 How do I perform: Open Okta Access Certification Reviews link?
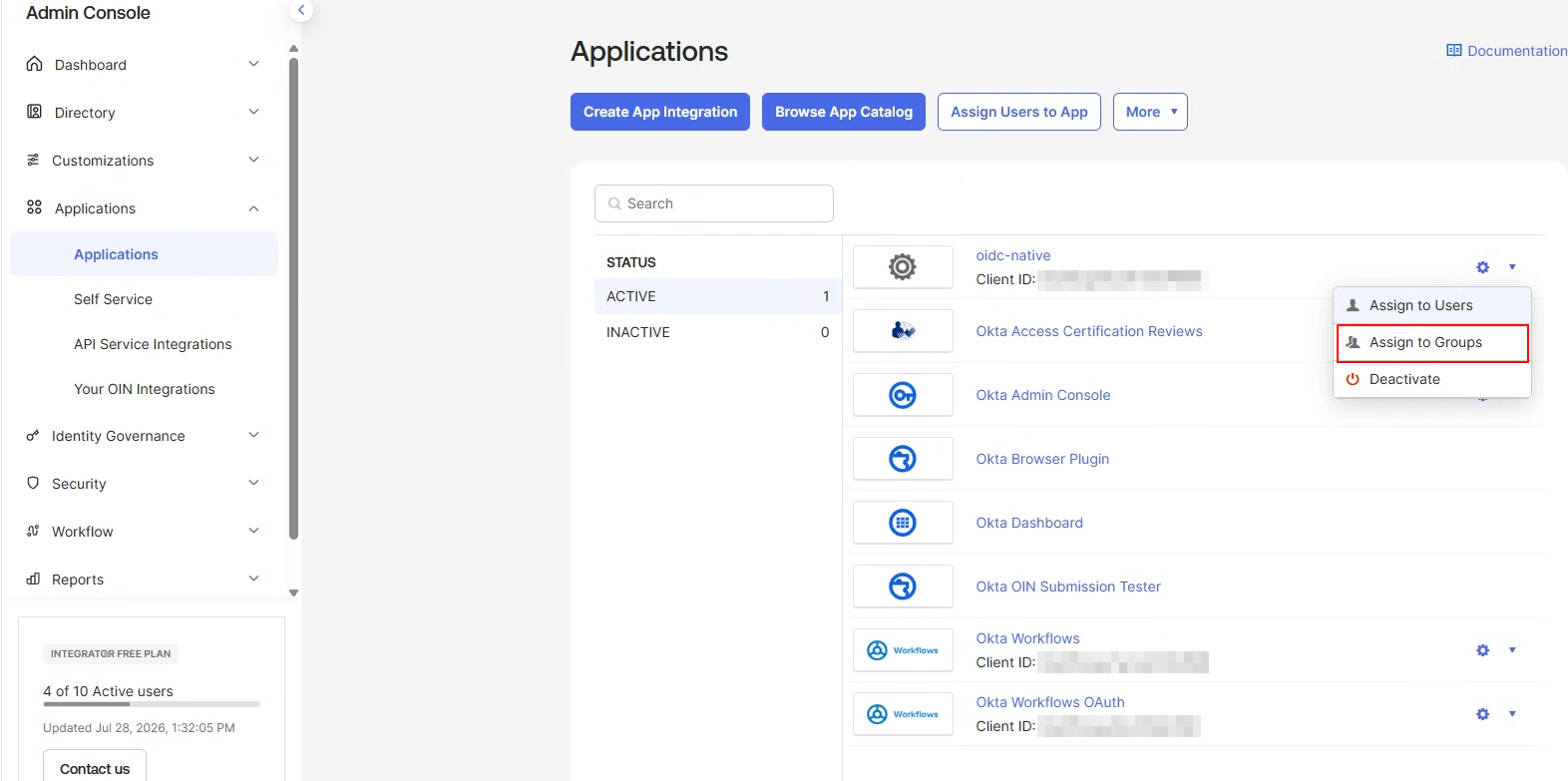pyautogui.click(x=1089, y=331)
